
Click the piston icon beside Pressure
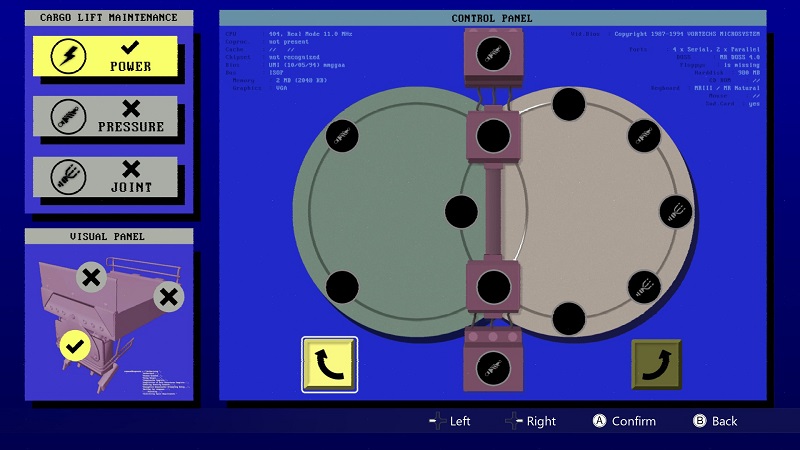pyautogui.click(x=68, y=117)
